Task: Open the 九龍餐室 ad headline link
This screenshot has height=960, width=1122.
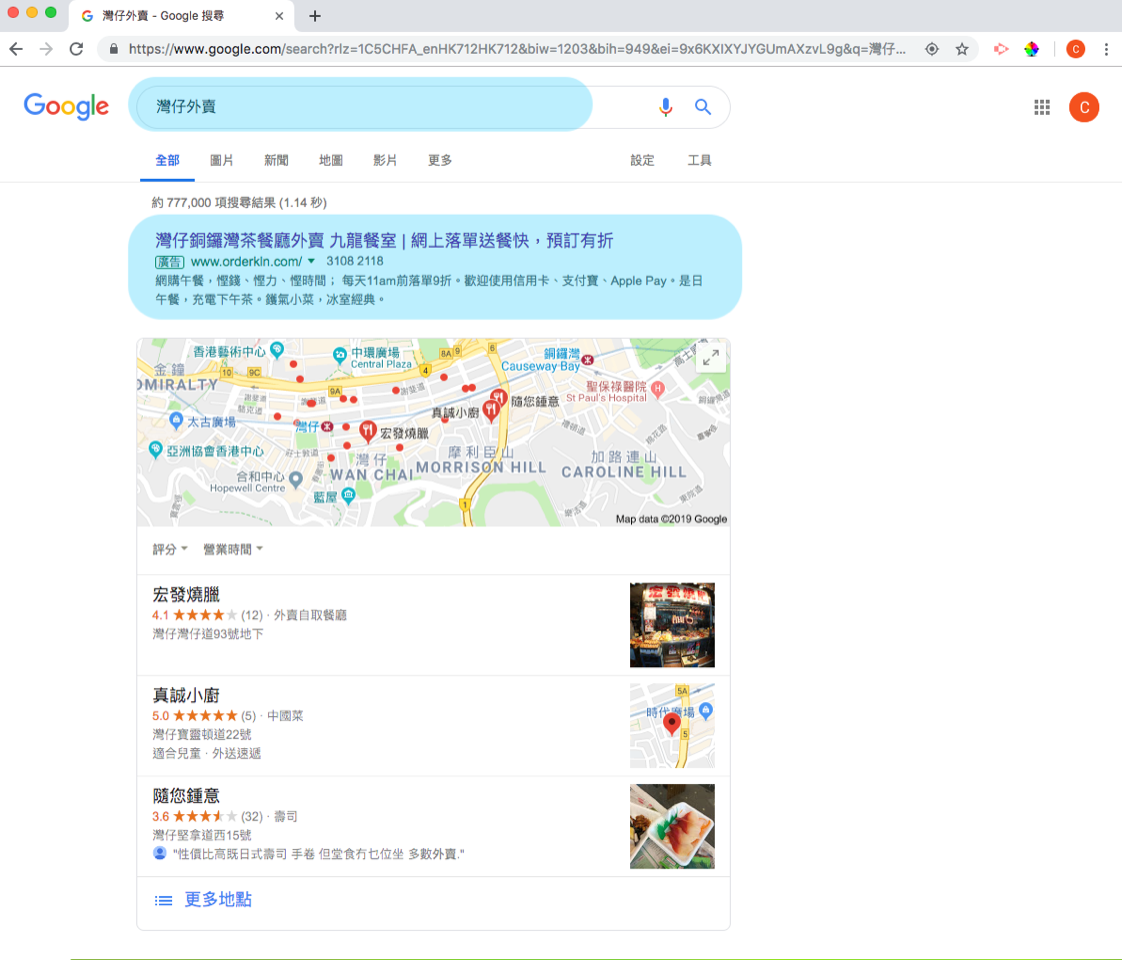Action: 384,240
